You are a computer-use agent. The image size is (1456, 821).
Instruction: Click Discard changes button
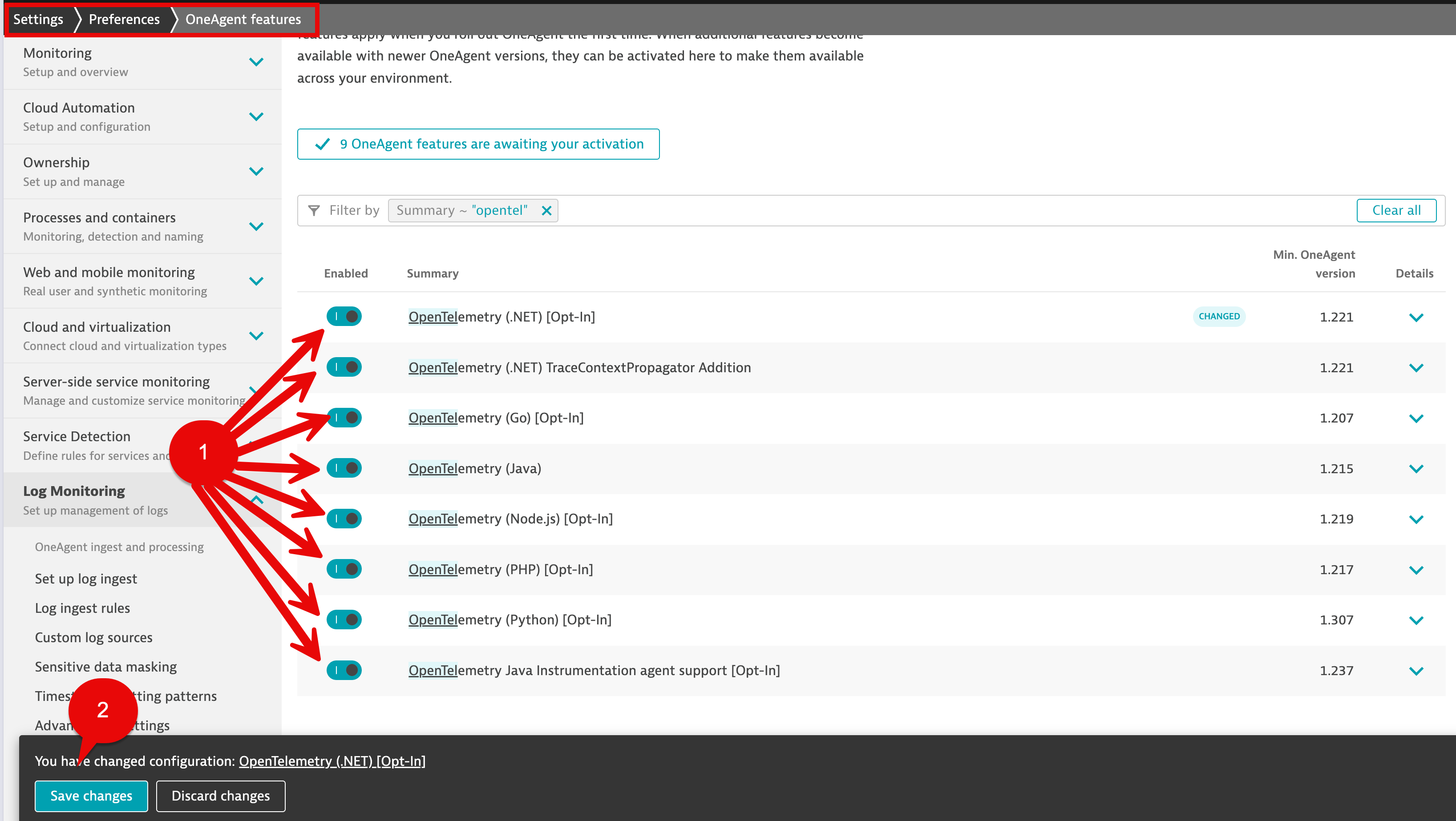[220, 796]
